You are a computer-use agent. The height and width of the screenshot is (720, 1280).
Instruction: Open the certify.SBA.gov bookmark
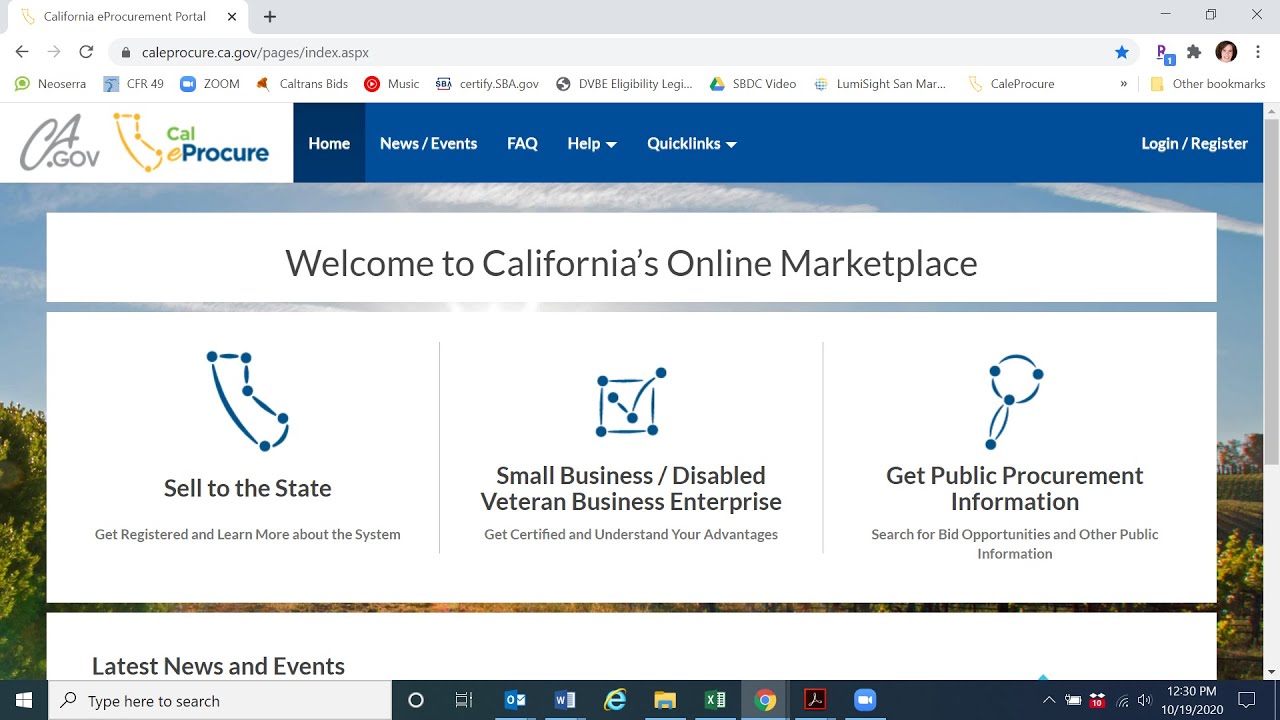[x=487, y=84]
